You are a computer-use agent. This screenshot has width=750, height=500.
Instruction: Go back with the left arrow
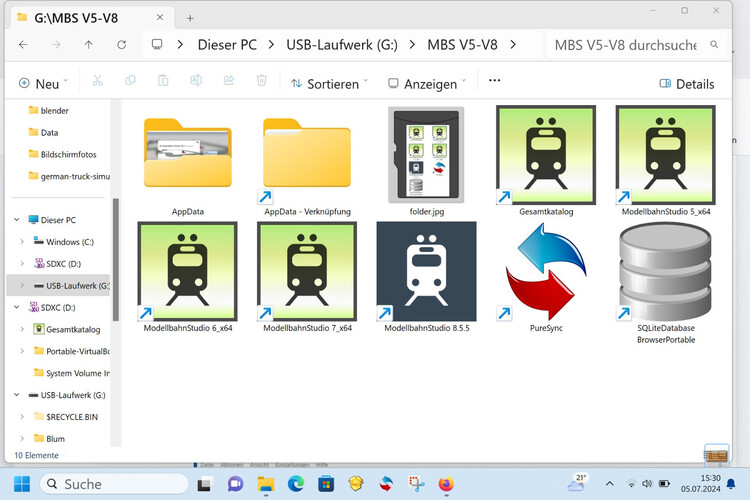tap(23, 44)
